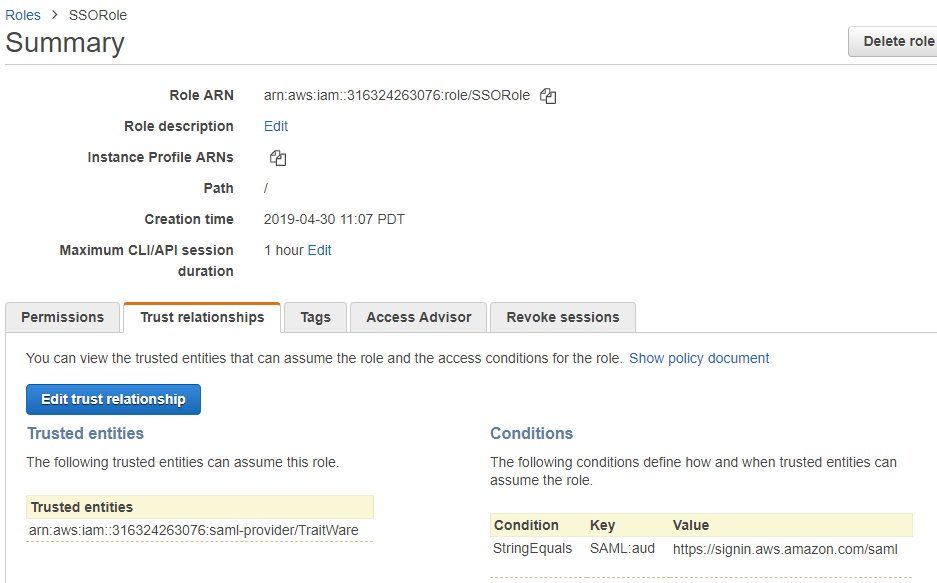The width and height of the screenshot is (937, 583).
Task: Click the Value column header
Action: (x=691, y=525)
